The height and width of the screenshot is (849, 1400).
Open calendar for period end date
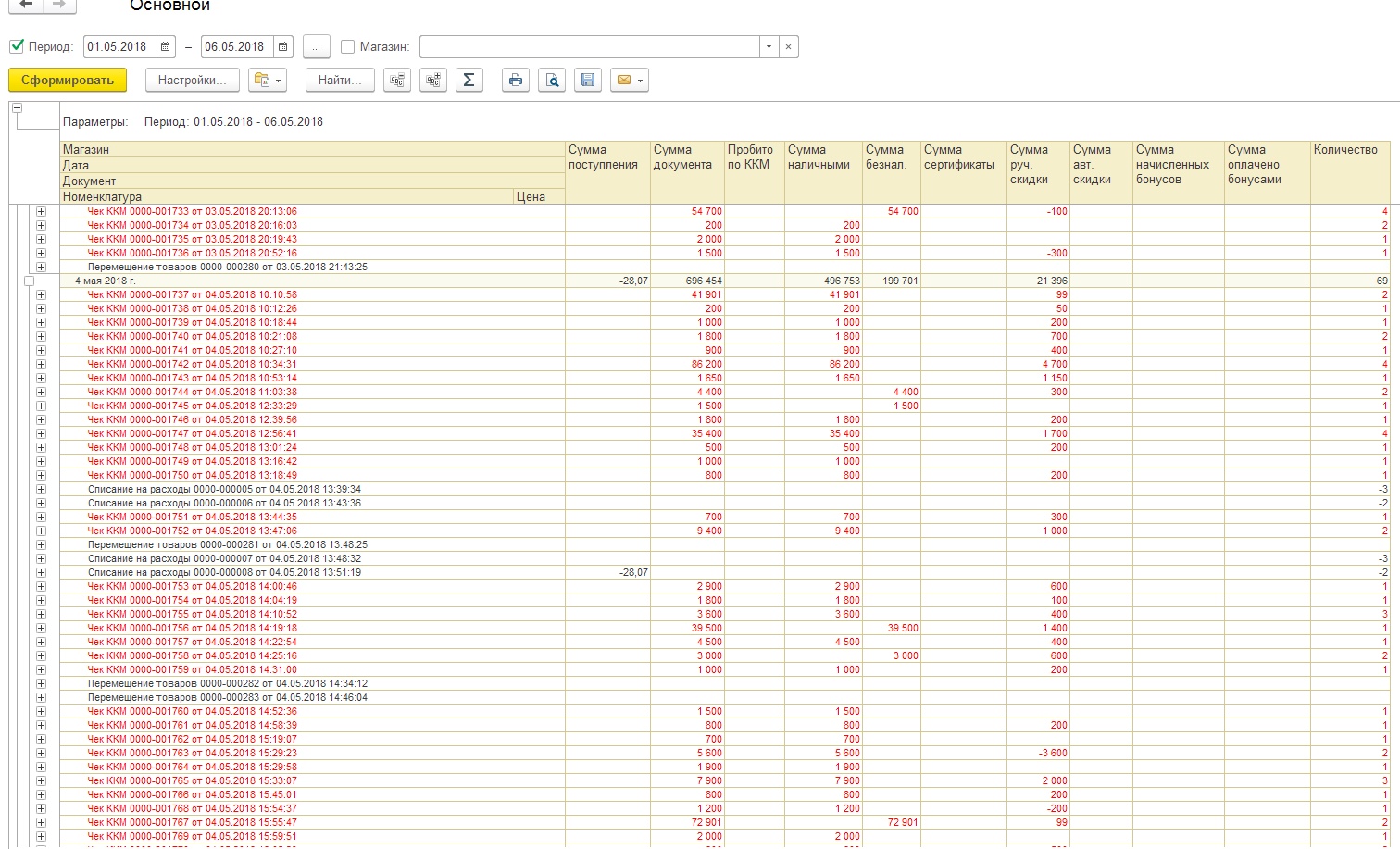283,47
